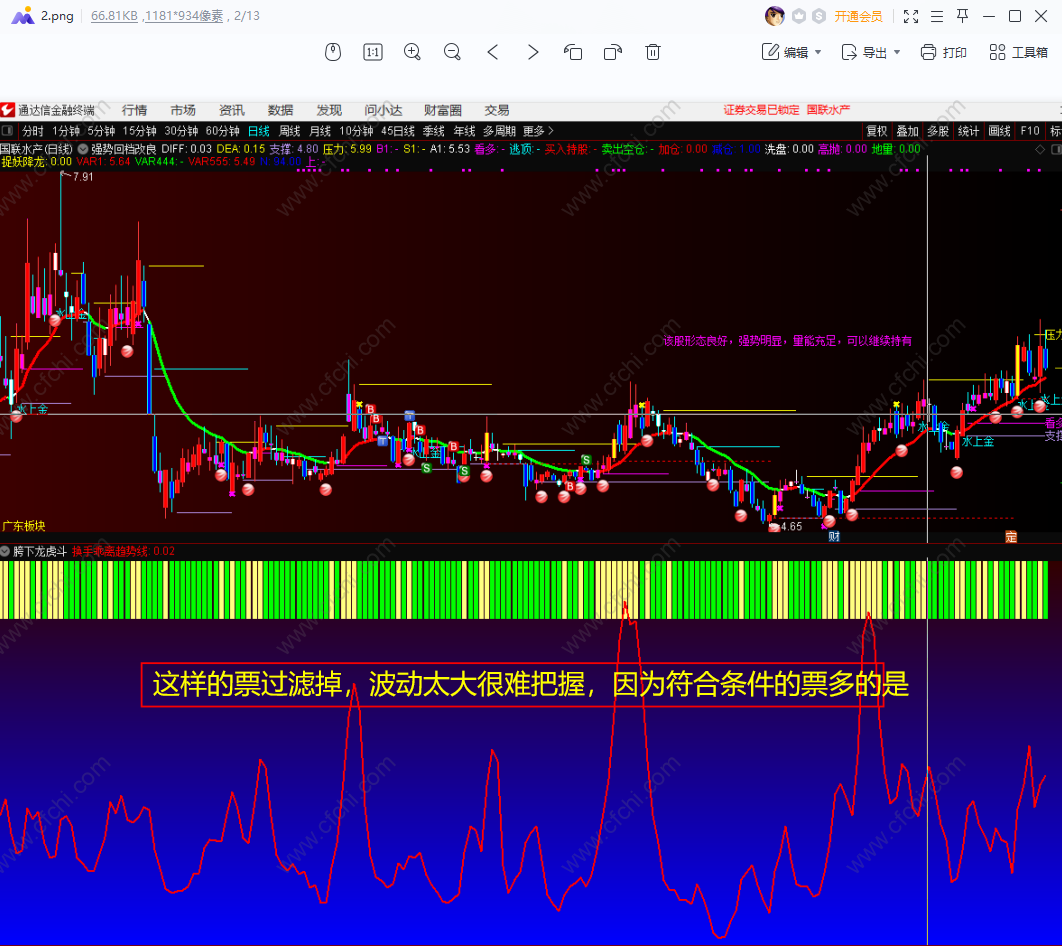Click the 66.81KB file size info
Viewport: 1062px width, 946px height.
coord(114,16)
